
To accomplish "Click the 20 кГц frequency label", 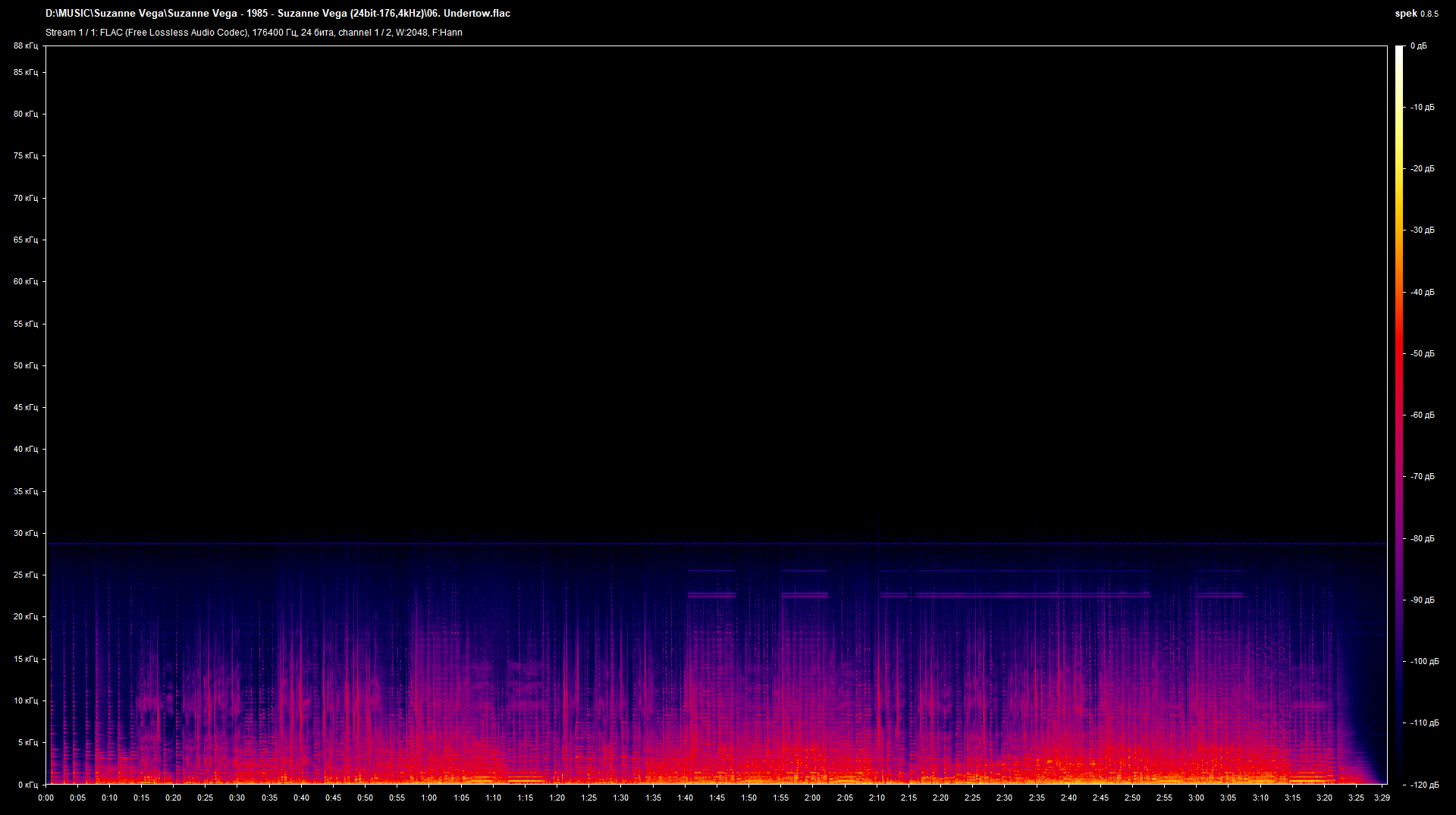I will [26, 617].
